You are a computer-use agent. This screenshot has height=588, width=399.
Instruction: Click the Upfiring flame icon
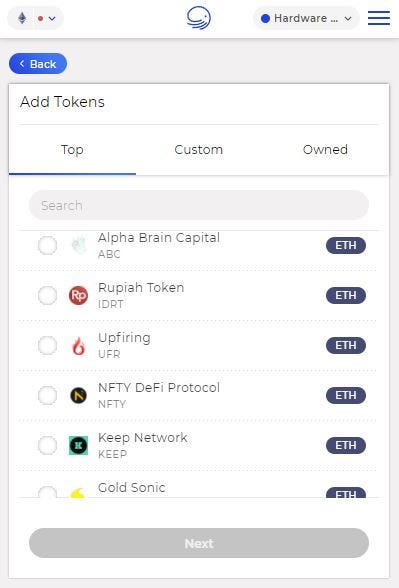coord(78,345)
